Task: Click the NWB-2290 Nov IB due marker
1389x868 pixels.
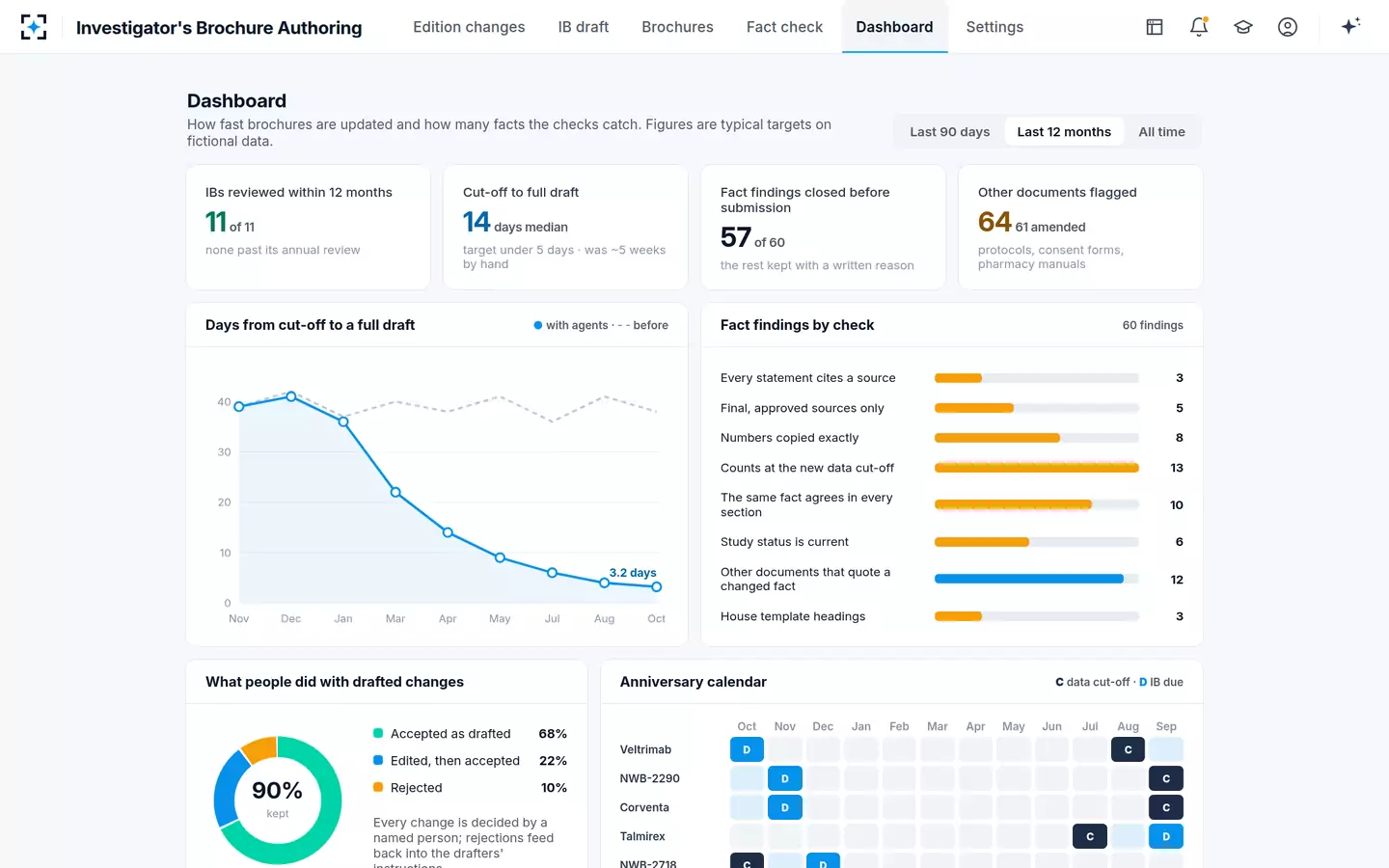Action: pyautogui.click(x=785, y=778)
